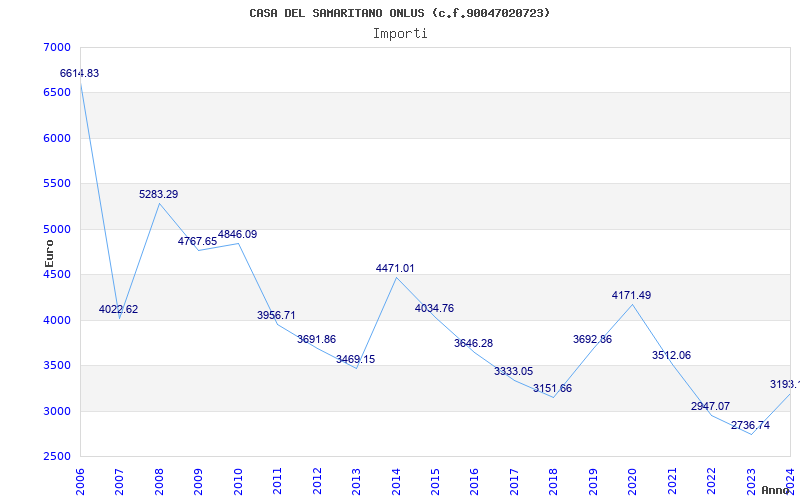800x500 pixels.
Task: Select the 3646.28 data label
Action: tap(473, 343)
